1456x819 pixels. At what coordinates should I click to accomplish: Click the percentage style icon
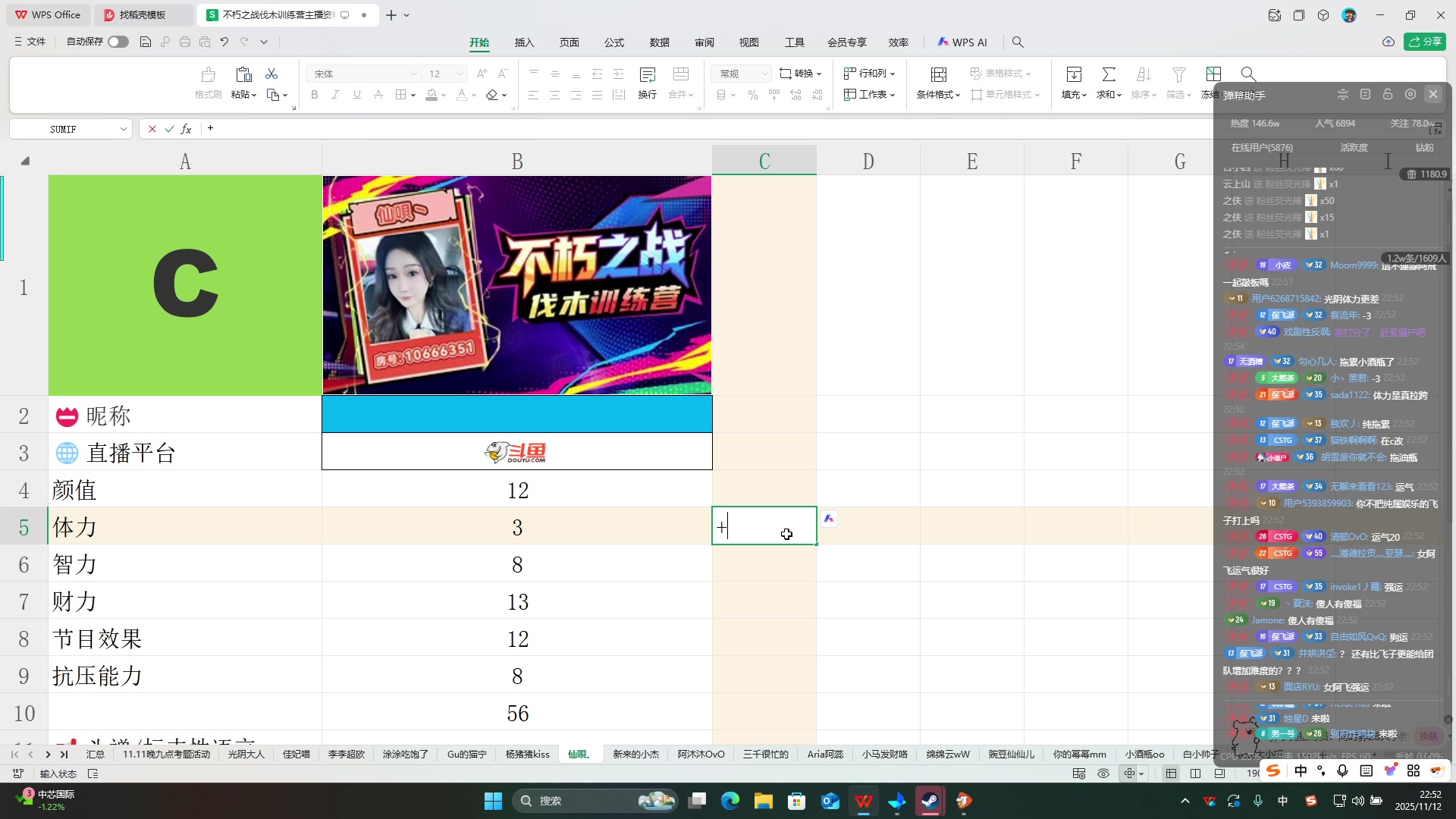click(x=752, y=94)
